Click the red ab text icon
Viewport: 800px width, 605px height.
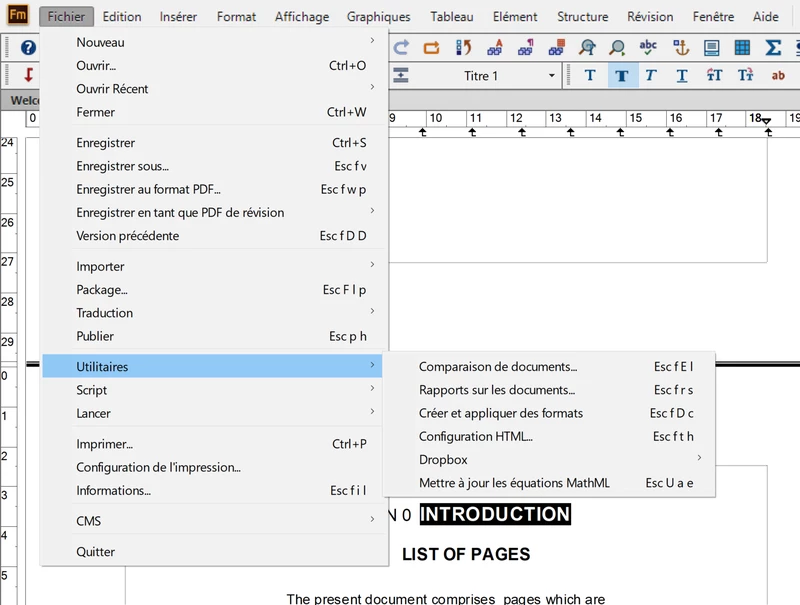[x=778, y=75]
